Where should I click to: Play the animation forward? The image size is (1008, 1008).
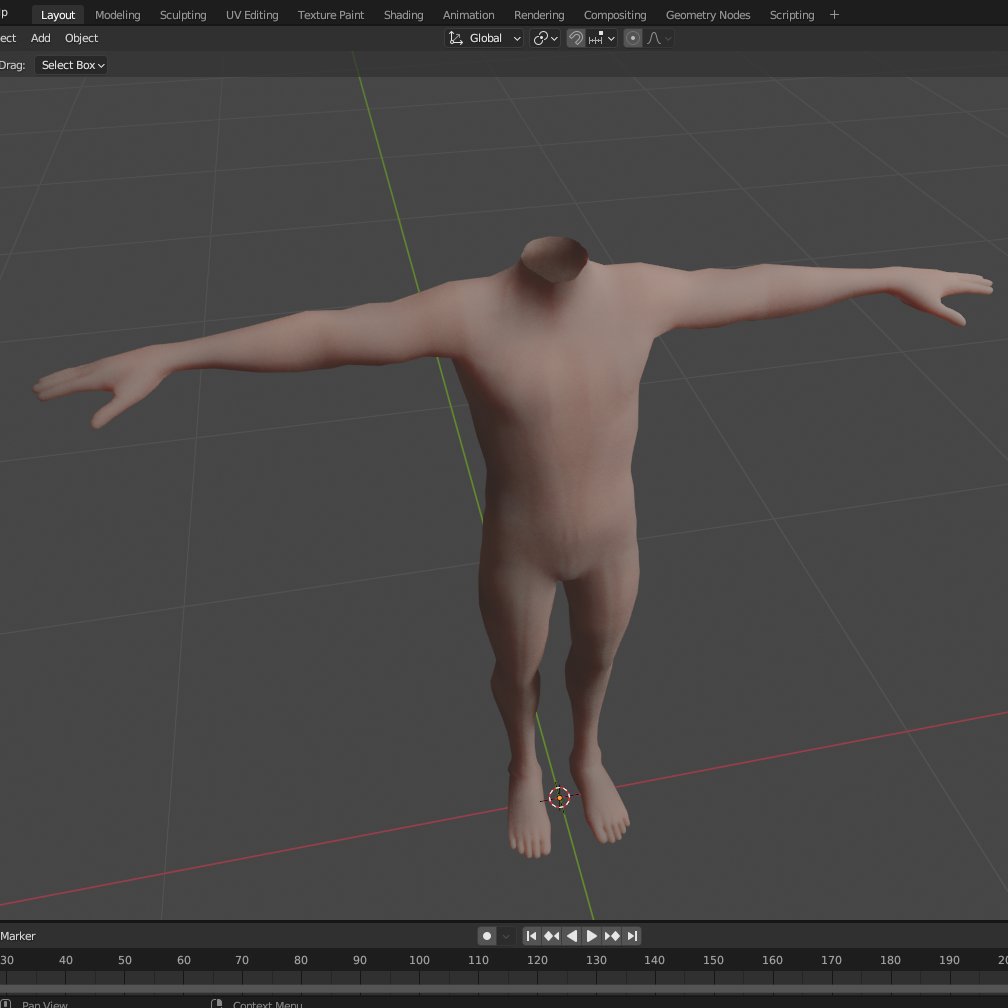pos(592,936)
